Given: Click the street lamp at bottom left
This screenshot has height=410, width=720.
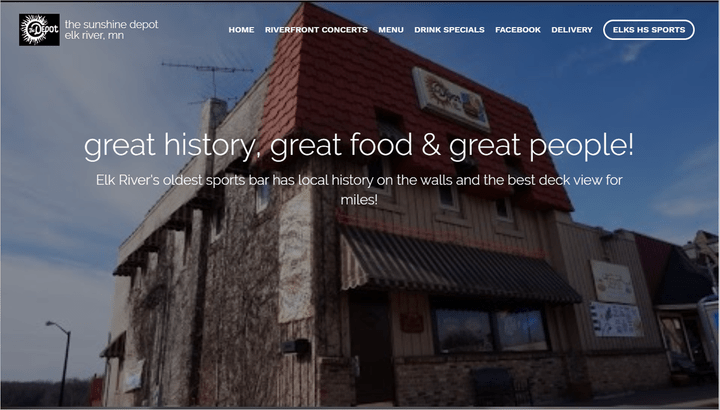Looking at the screenshot, I should coord(60,363).
